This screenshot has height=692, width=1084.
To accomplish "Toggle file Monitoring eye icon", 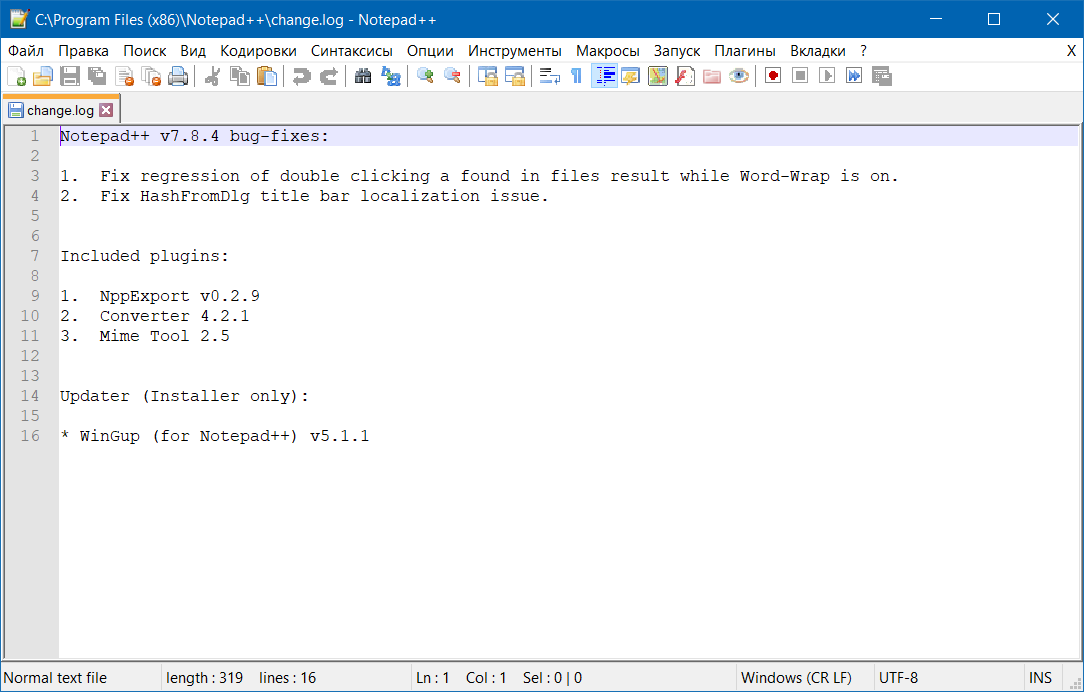I will tap(739, 76).
